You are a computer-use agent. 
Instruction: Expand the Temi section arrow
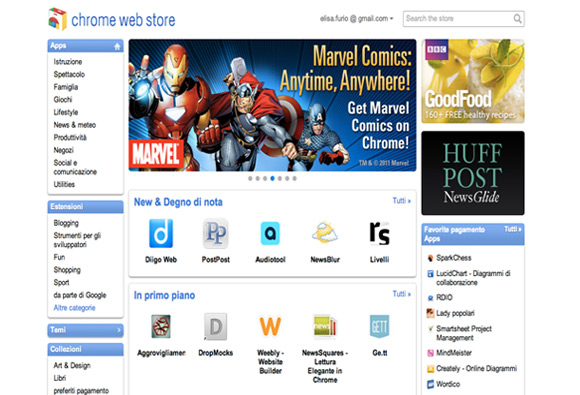pos(119,330)
